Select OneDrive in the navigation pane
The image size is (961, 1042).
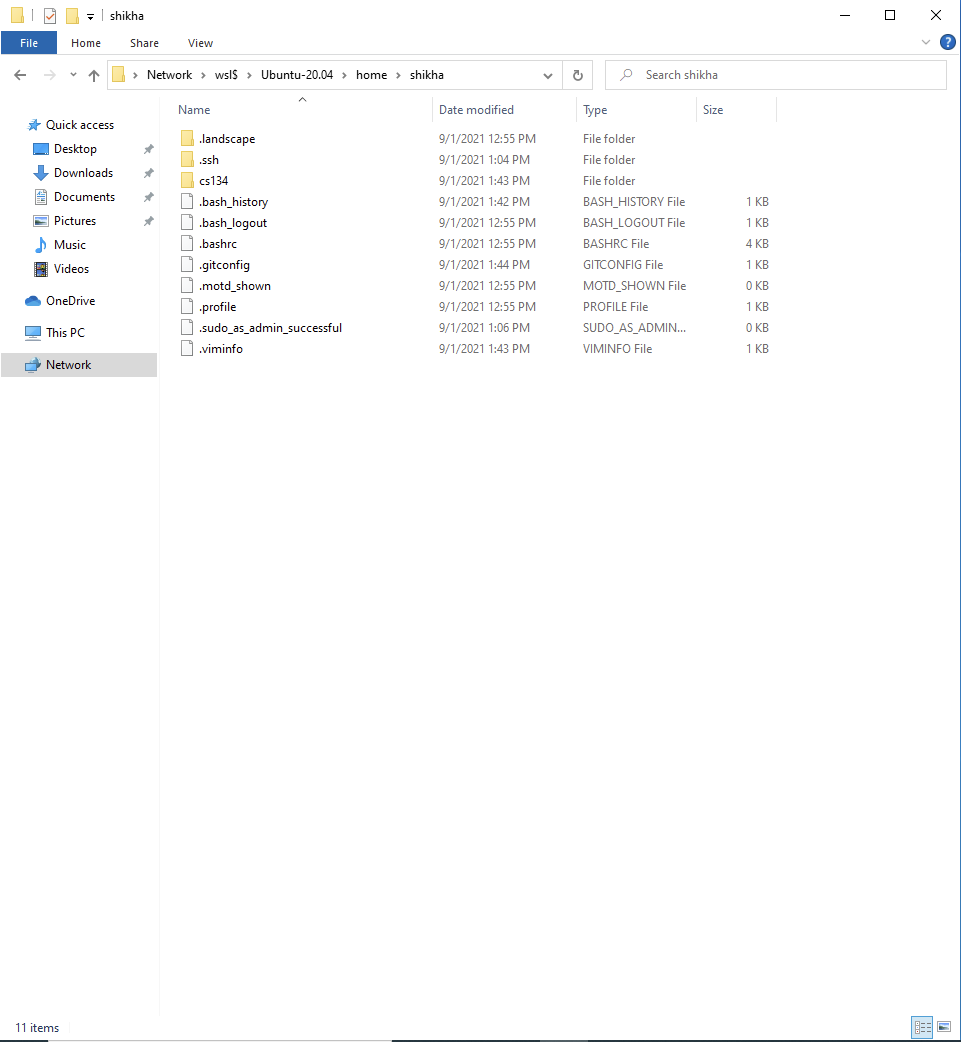(x=70, y=300)
